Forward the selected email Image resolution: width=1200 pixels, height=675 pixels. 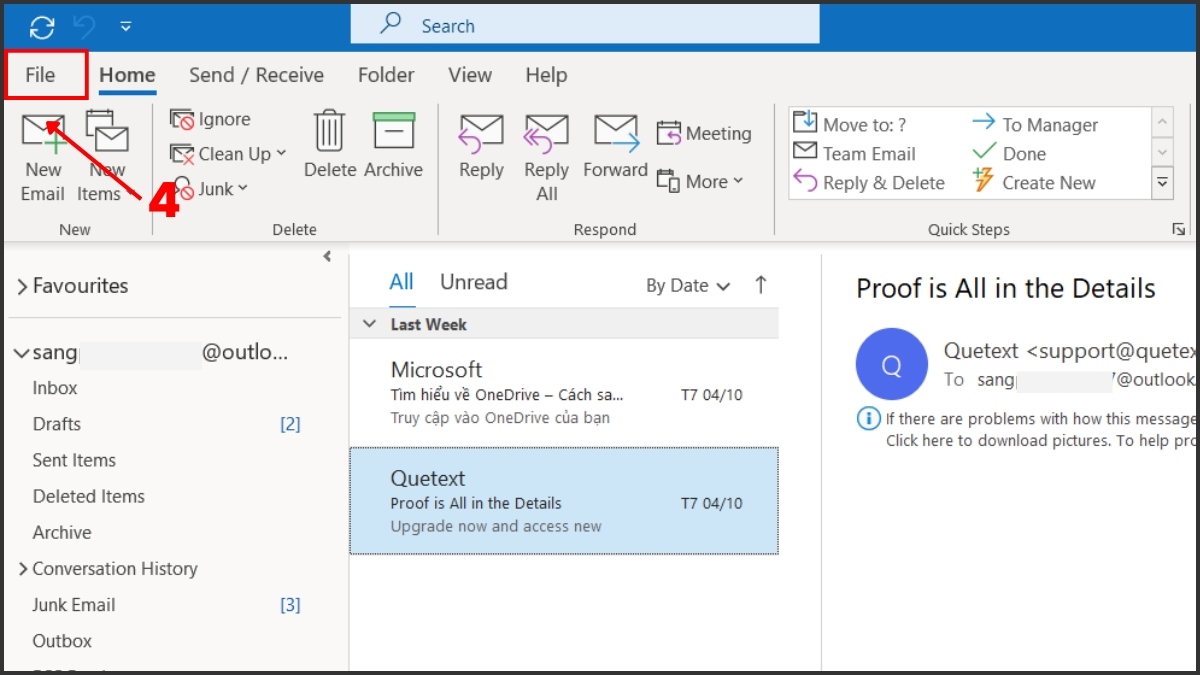point(615,132)
